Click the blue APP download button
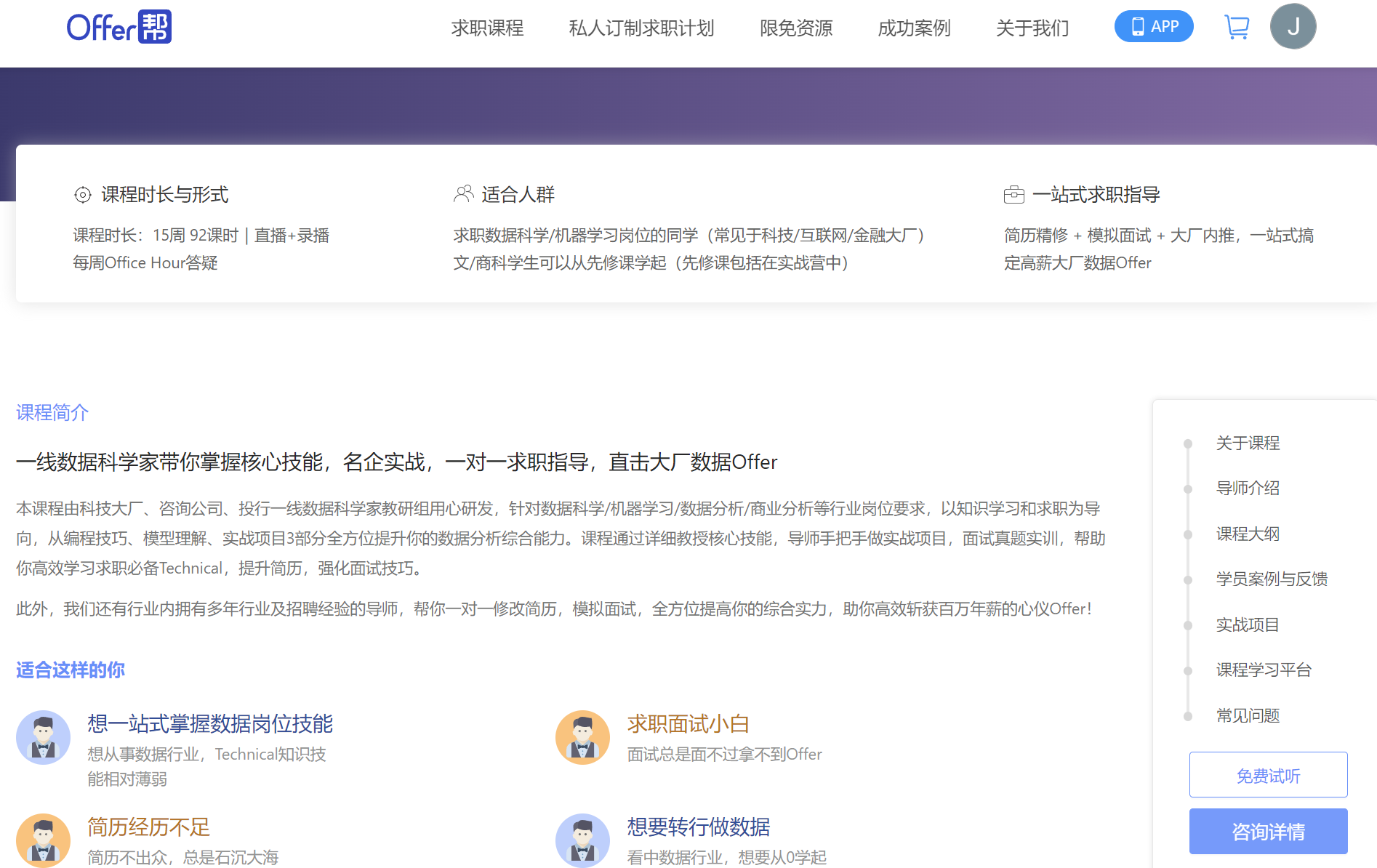1377x868 pixels. (x=1154, y=26)
